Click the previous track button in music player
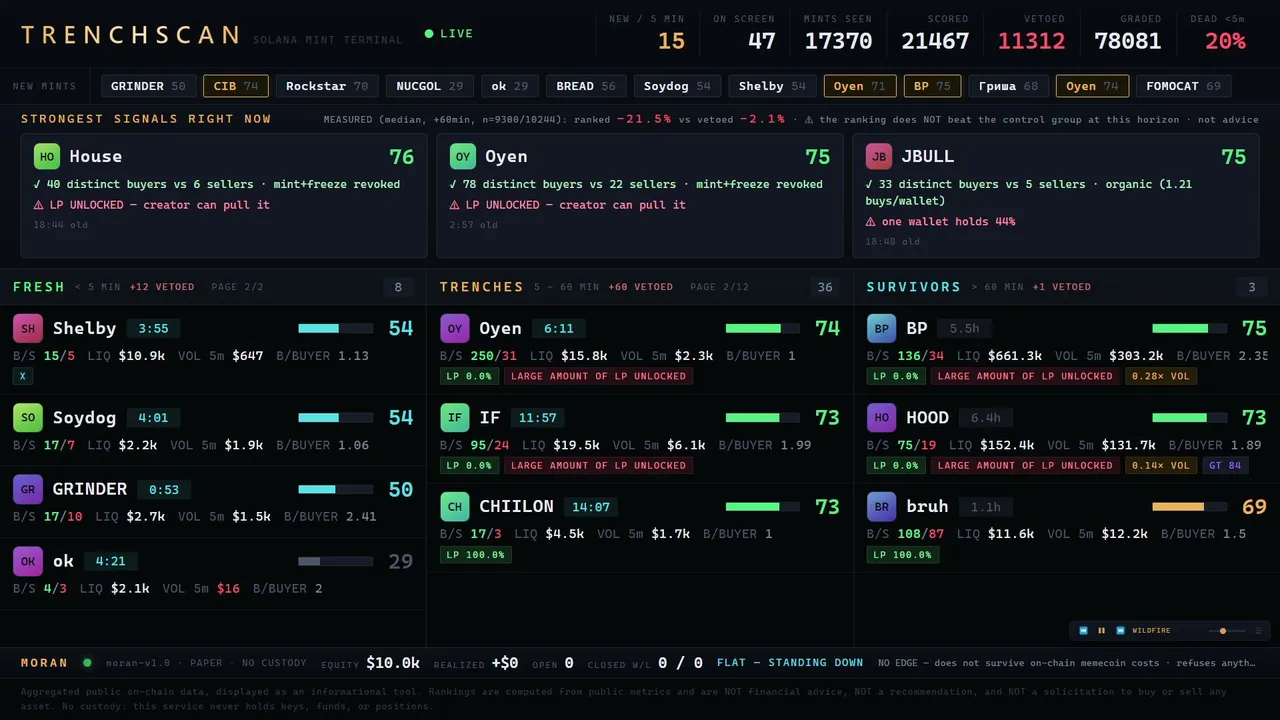Viewport: 1280px width, 720px height. [x=1083, y=631]
